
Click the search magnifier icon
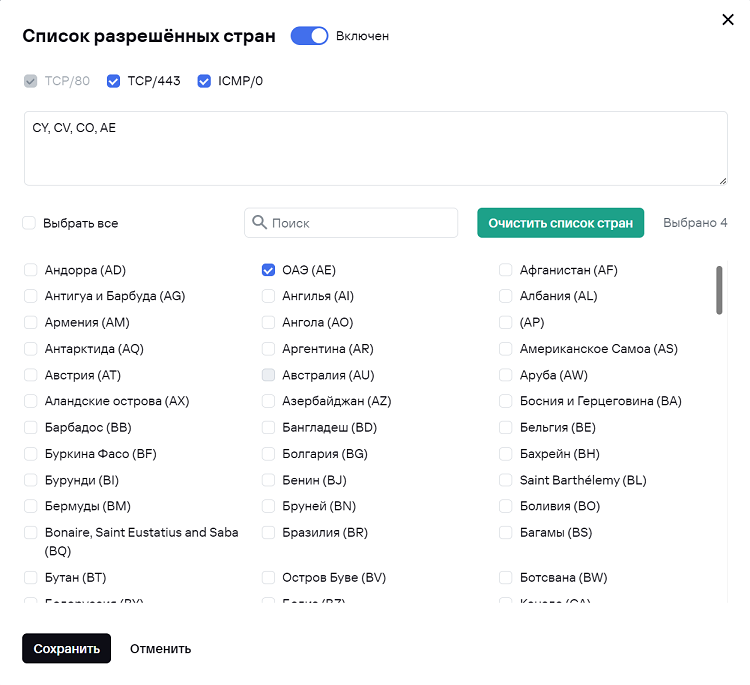[259, 223]
